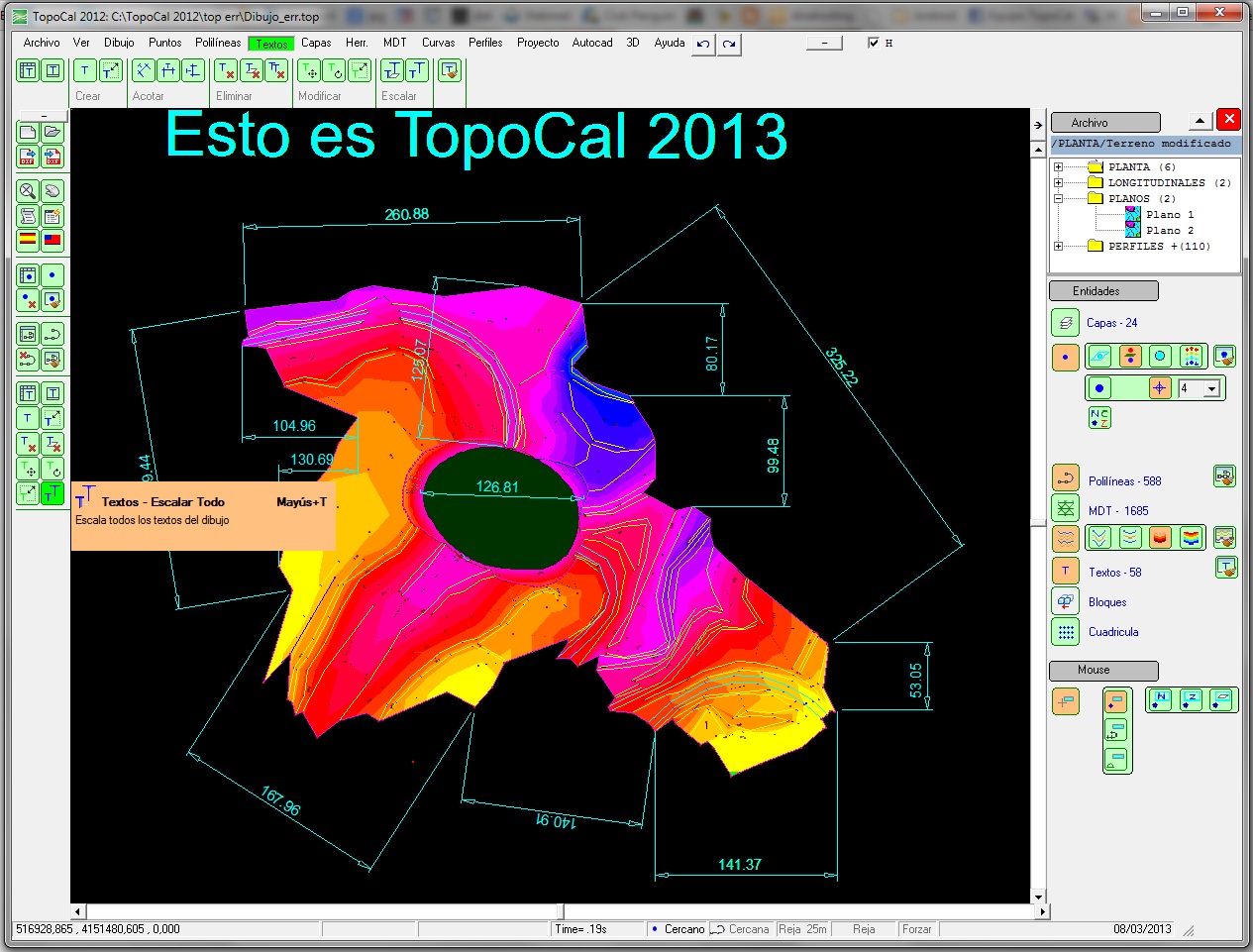The height and width of the screenshot is (952, 1253).
Task: Click the new file icon in left toolbar
Action: 28,132
